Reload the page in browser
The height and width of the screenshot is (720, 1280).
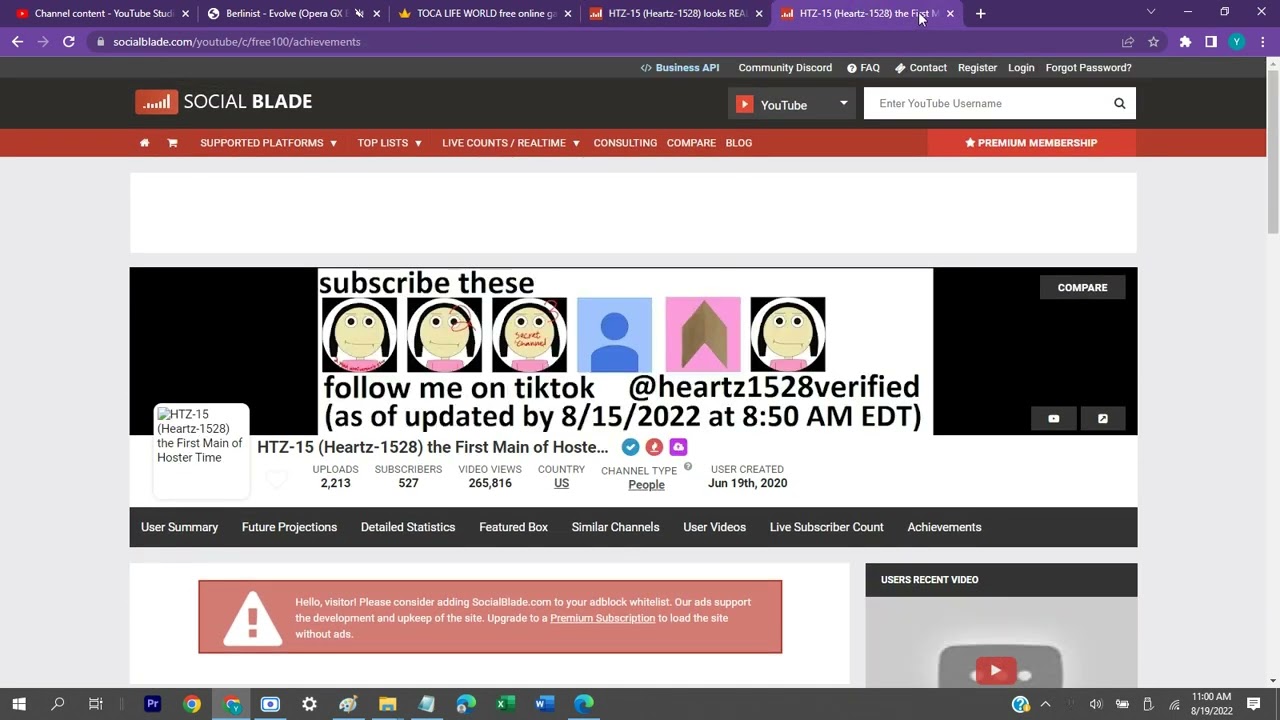click(x=68, y=42)
